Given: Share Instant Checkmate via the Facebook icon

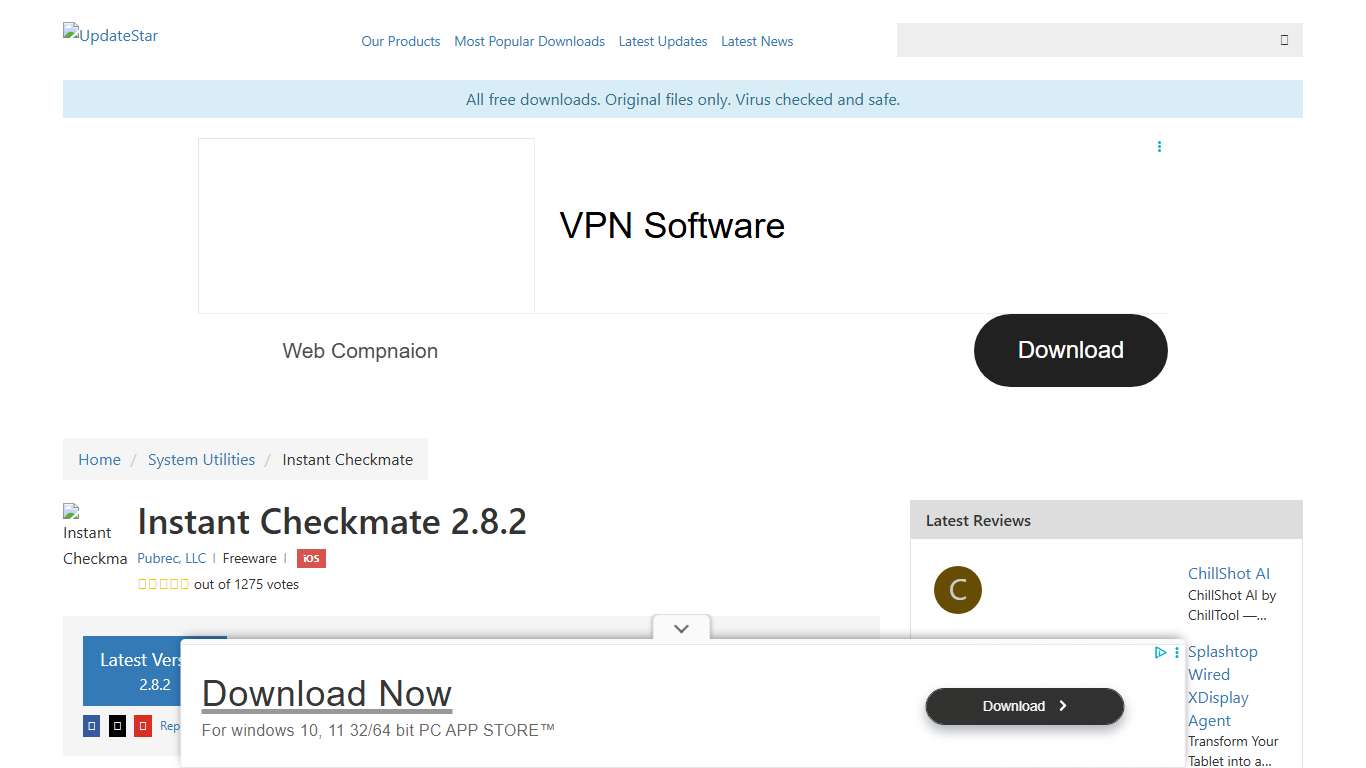Looking at the screenshot, I should click(x=91, y=726).
